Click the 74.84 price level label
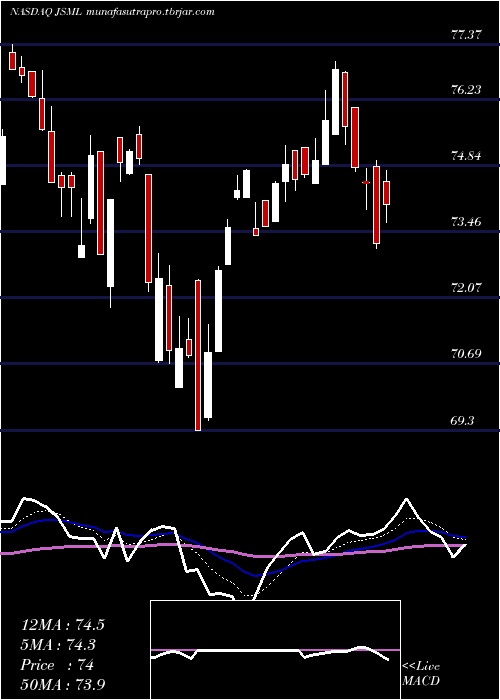 [x=466, y=156]
